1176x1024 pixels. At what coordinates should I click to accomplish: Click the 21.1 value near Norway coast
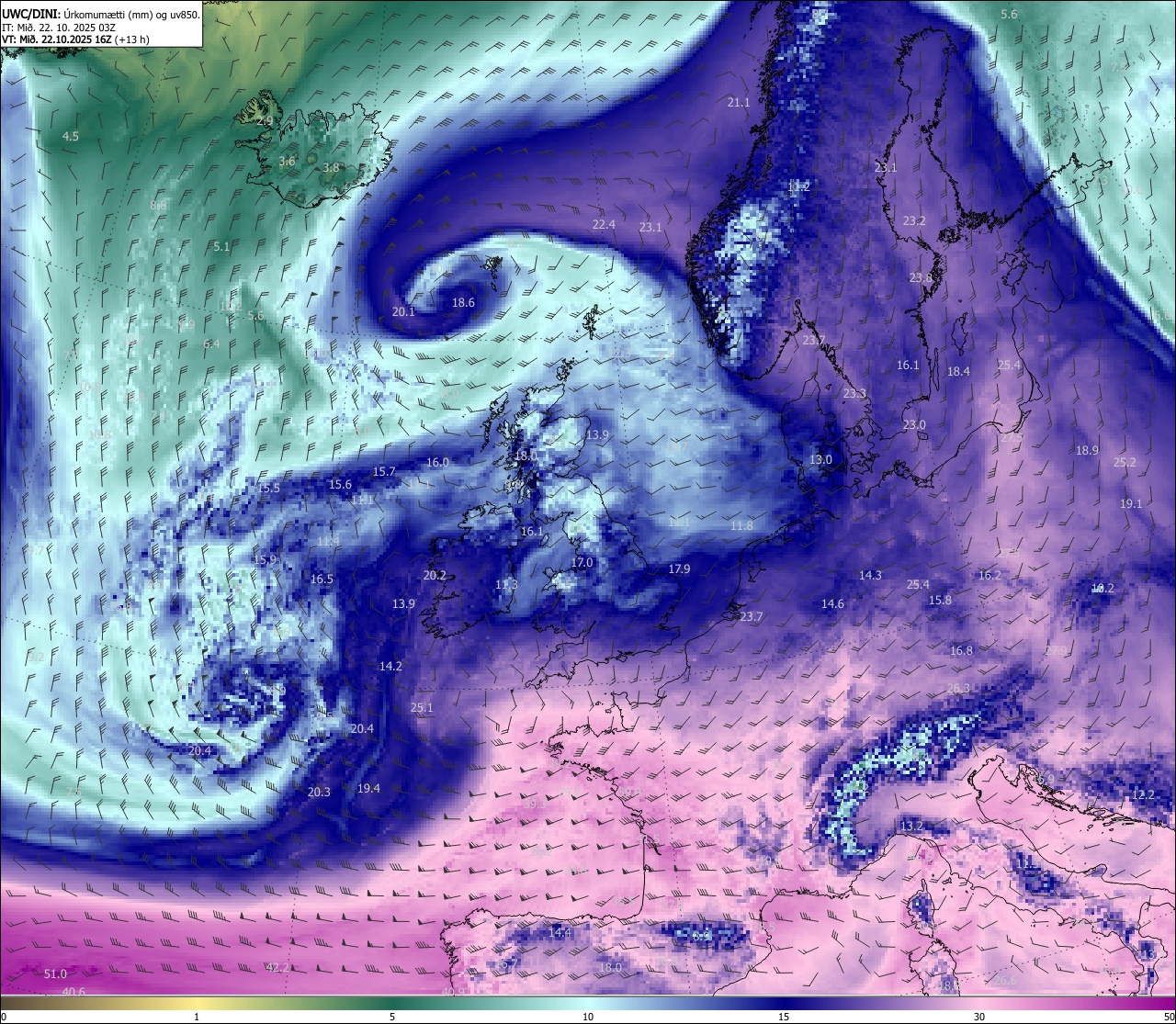[739, 103]
